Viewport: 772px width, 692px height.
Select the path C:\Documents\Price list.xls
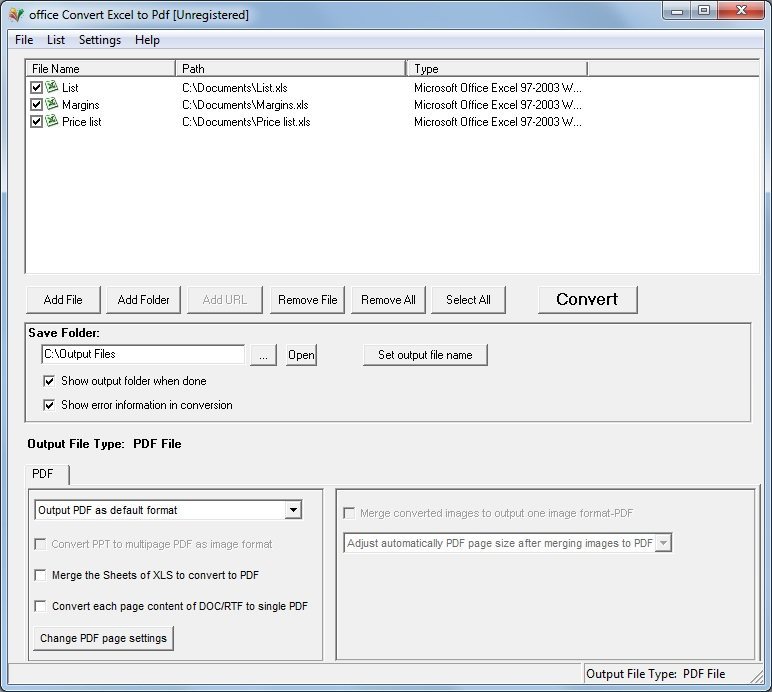point(246,122)
